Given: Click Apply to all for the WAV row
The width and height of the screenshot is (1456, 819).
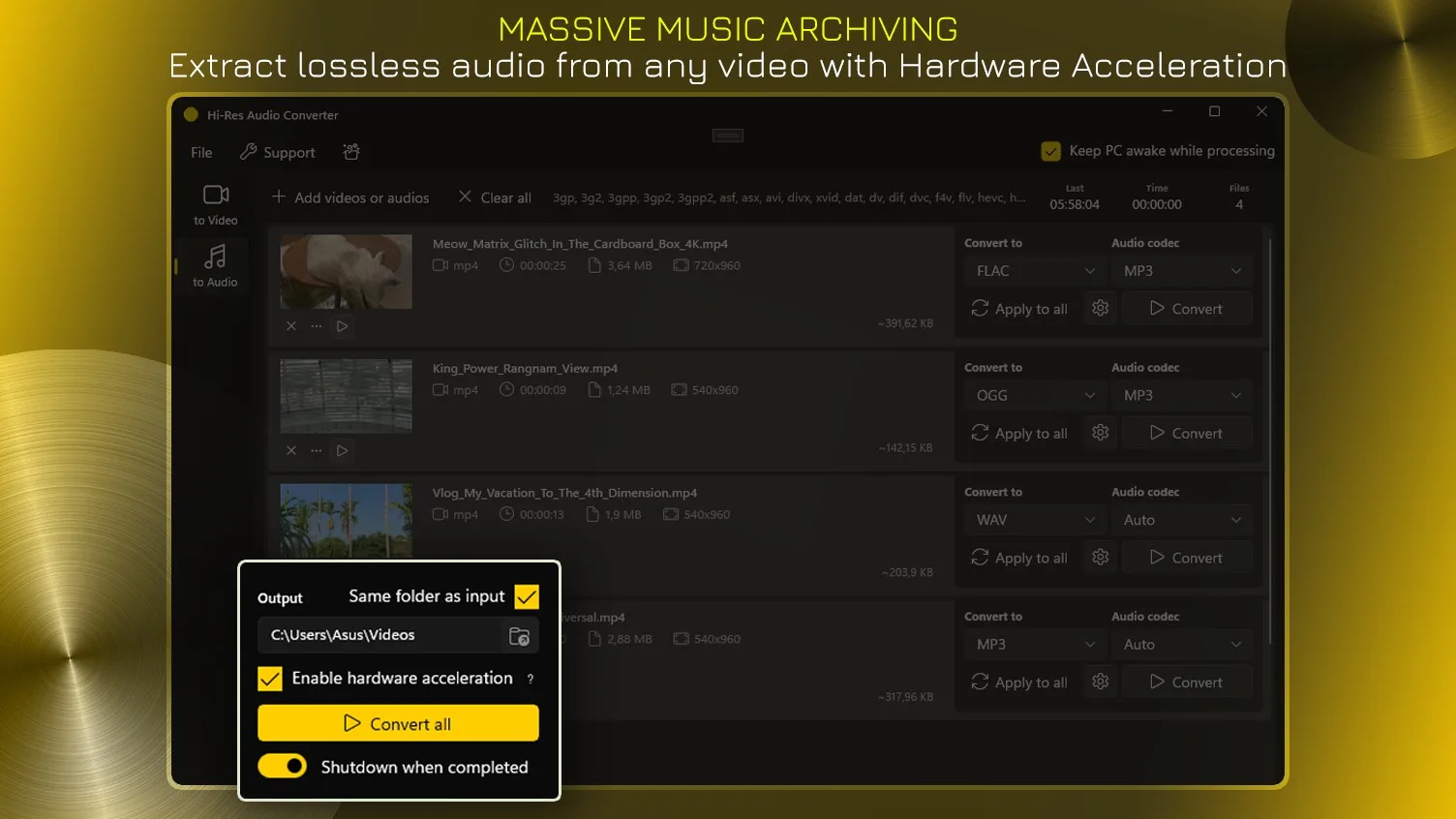Looking at the screenshot, I should pos(1019,558).
